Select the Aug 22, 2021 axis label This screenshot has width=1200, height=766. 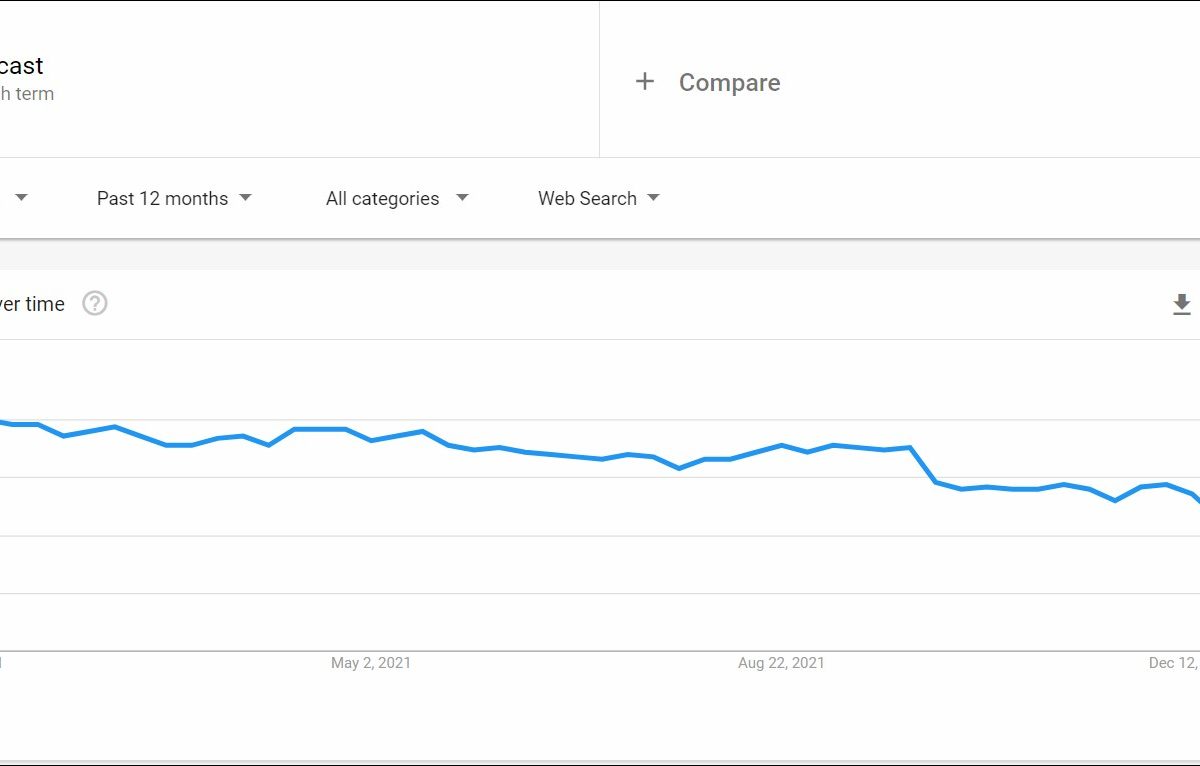(781, 663)
